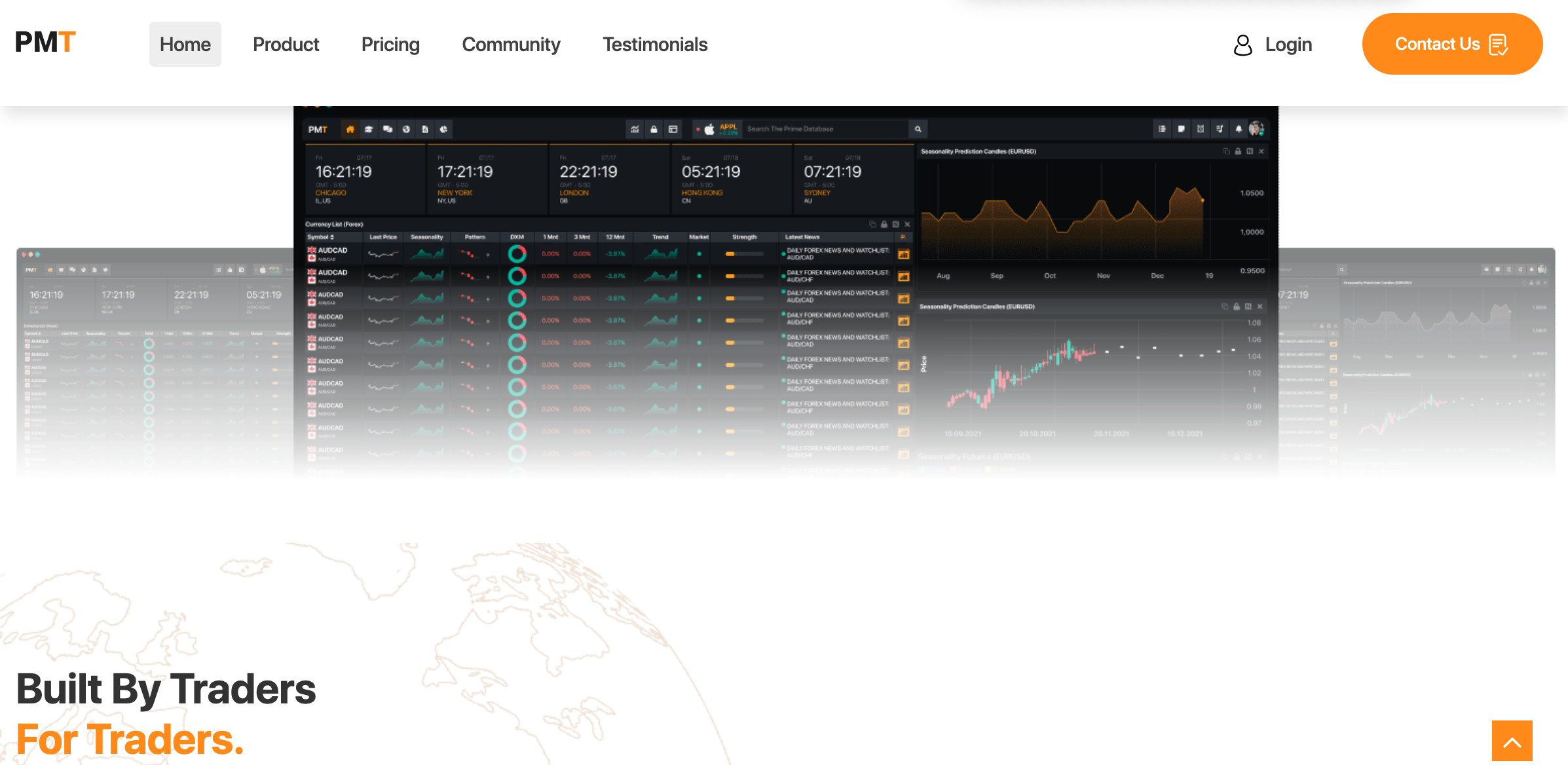Open the Product menu item
The width and height of the screenshot is (1568, 765).
click(286, 45)
